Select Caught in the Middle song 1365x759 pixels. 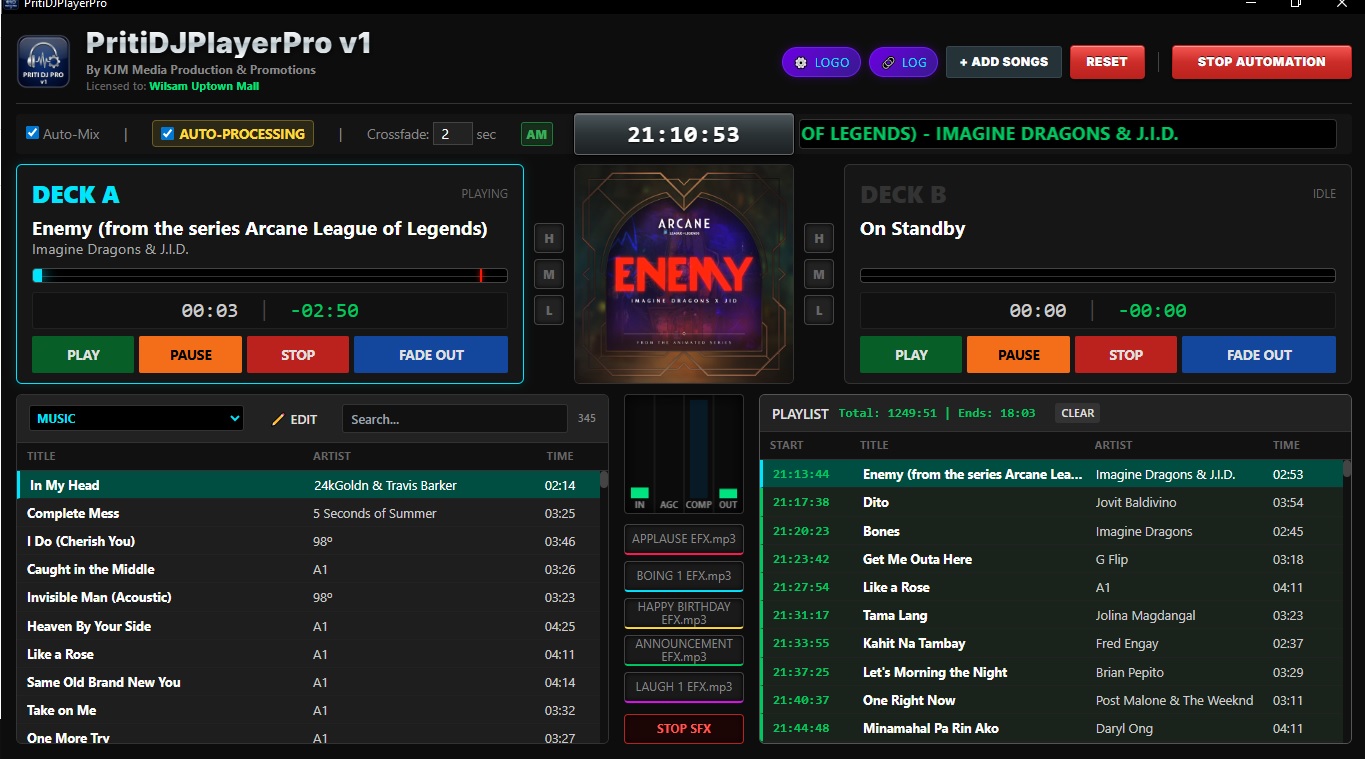[x=308, y=569]
